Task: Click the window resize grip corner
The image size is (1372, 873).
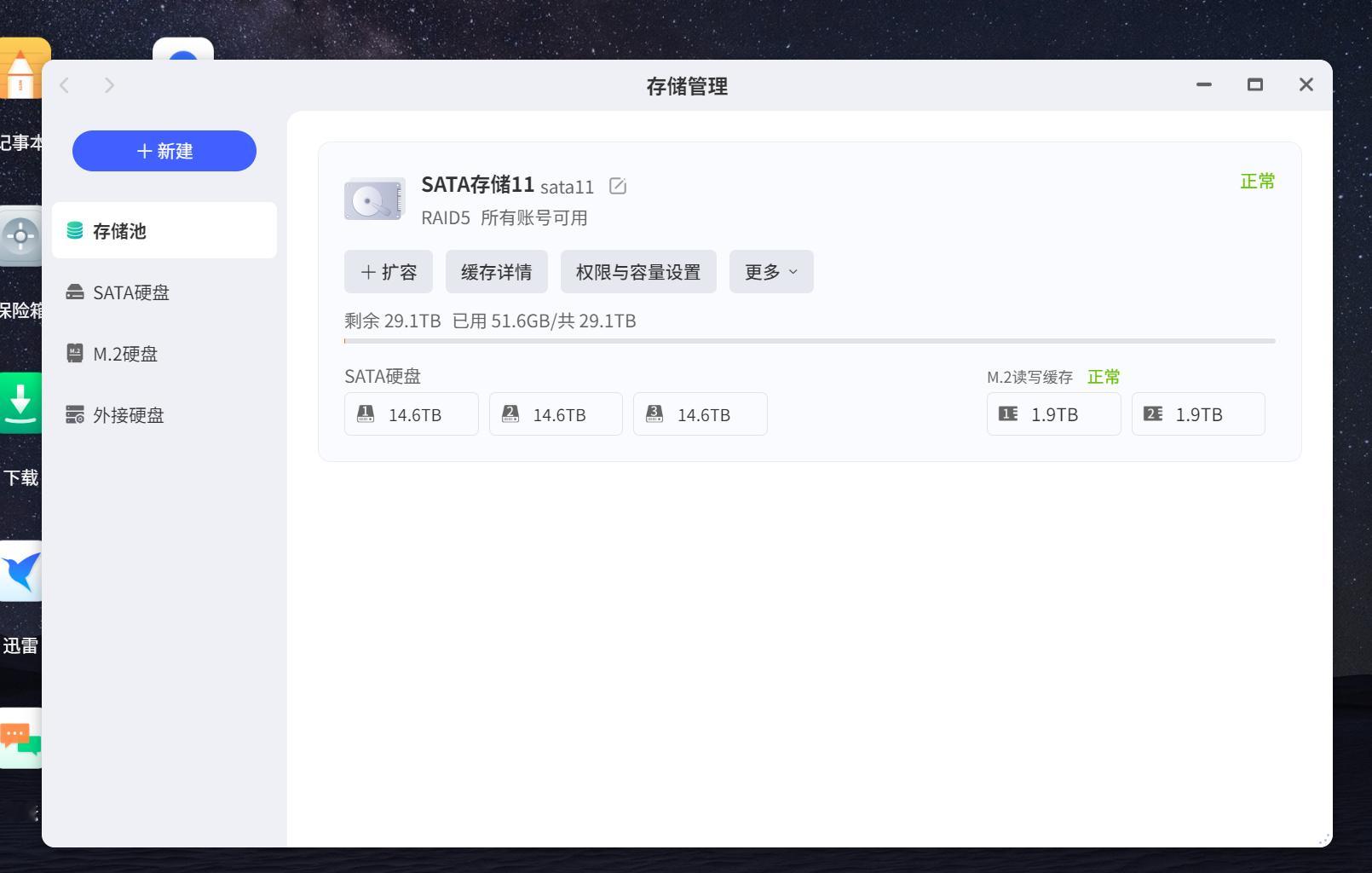Action: (x=1324, y=839)
